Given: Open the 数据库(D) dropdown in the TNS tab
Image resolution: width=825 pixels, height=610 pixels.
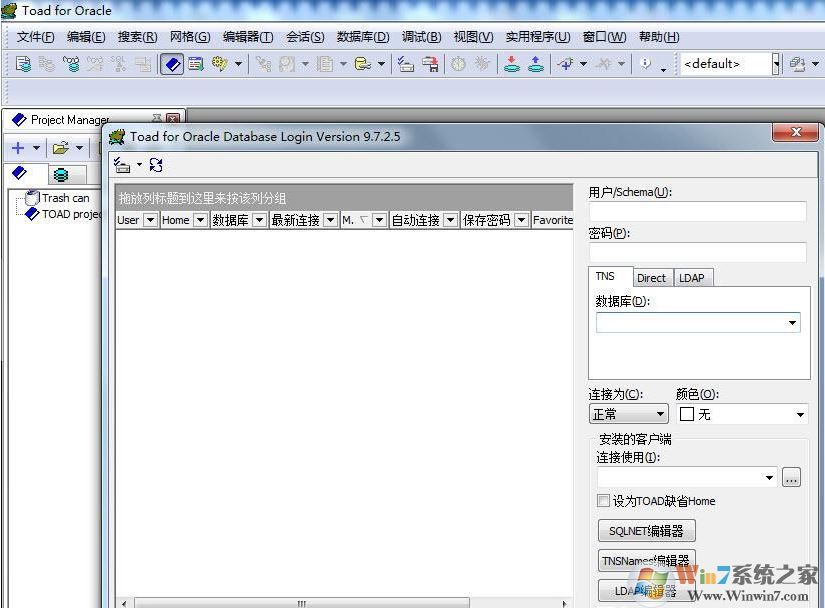Looking at the screenshot, I should click(793, 322).
